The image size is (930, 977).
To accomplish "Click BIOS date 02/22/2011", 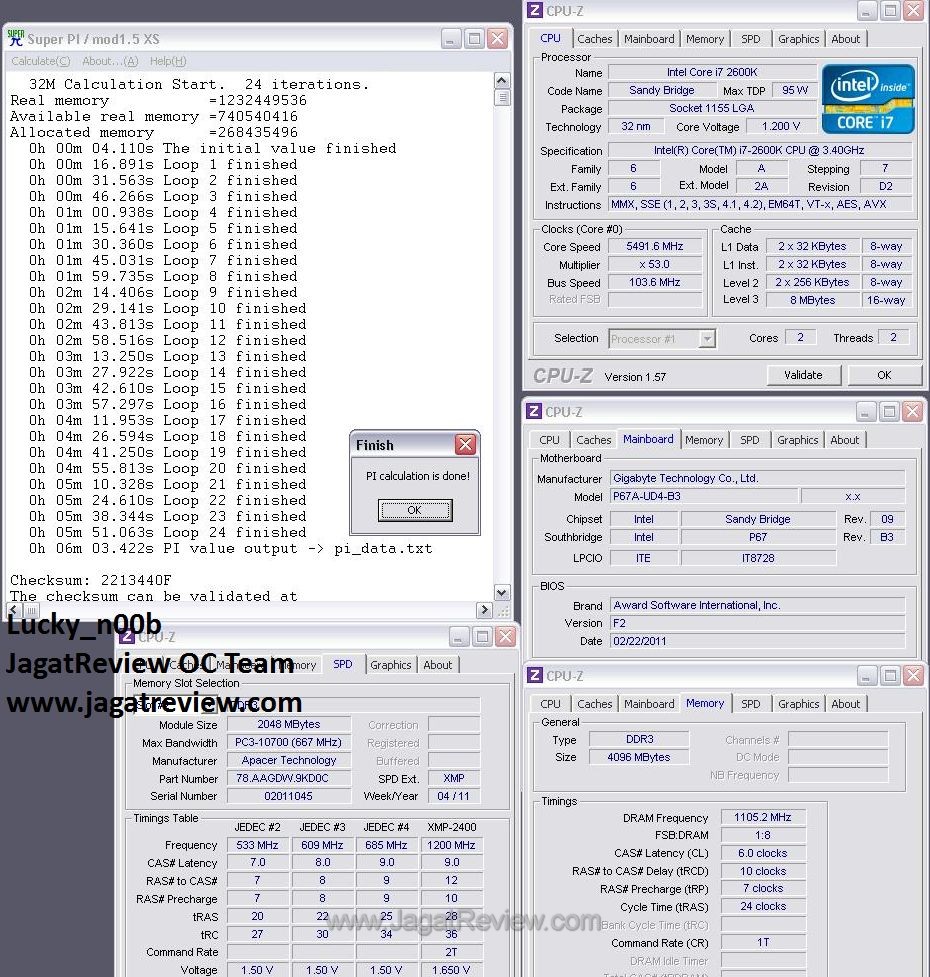I will [x=757, y=641].
